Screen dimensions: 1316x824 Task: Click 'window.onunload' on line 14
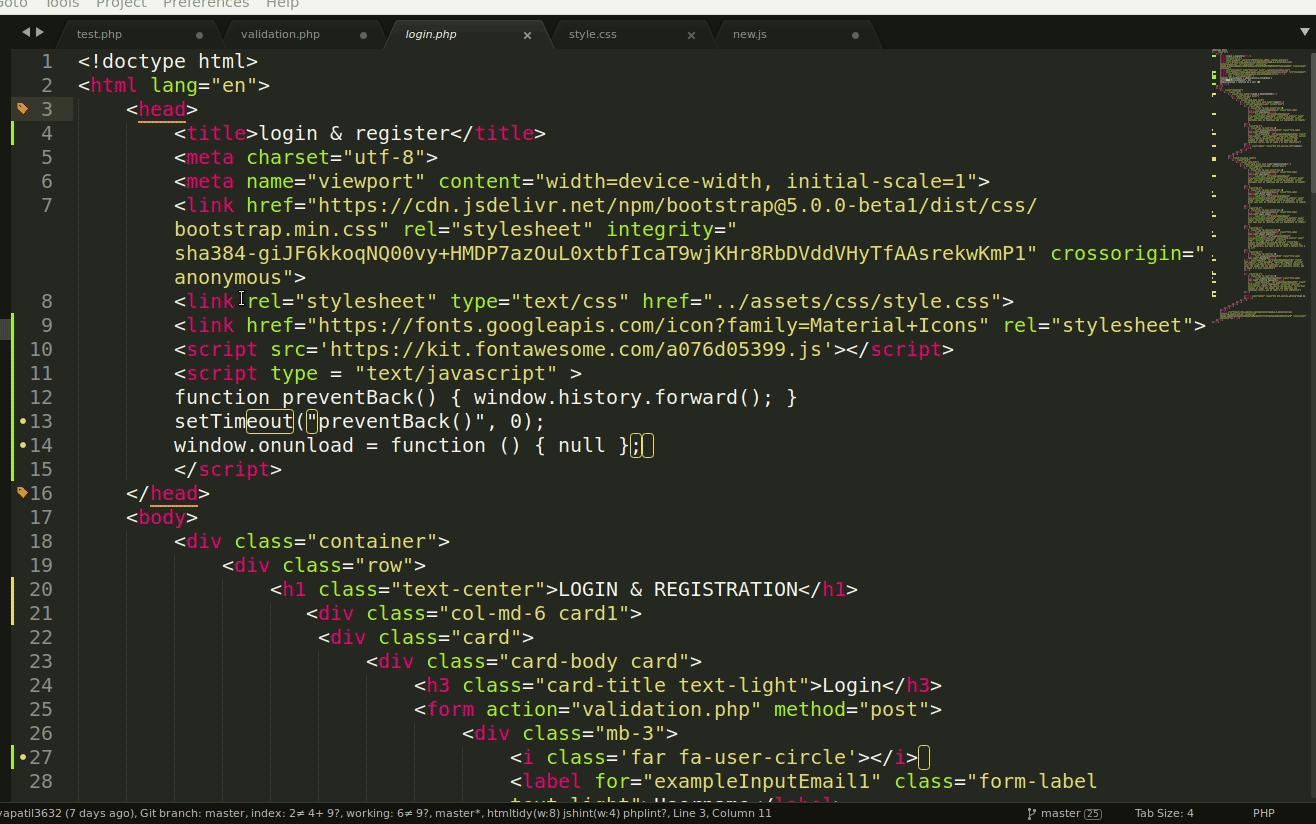(x=264, y=445)
